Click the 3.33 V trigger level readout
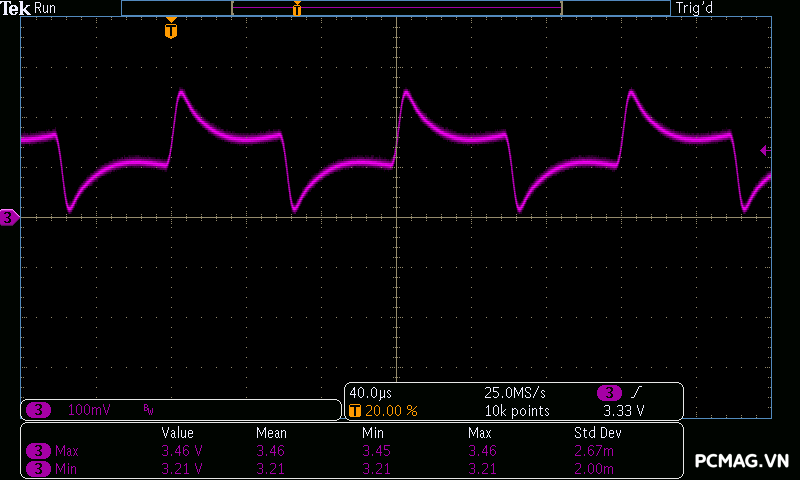Viewport: 800px width, 480px height. click(623, 411)
